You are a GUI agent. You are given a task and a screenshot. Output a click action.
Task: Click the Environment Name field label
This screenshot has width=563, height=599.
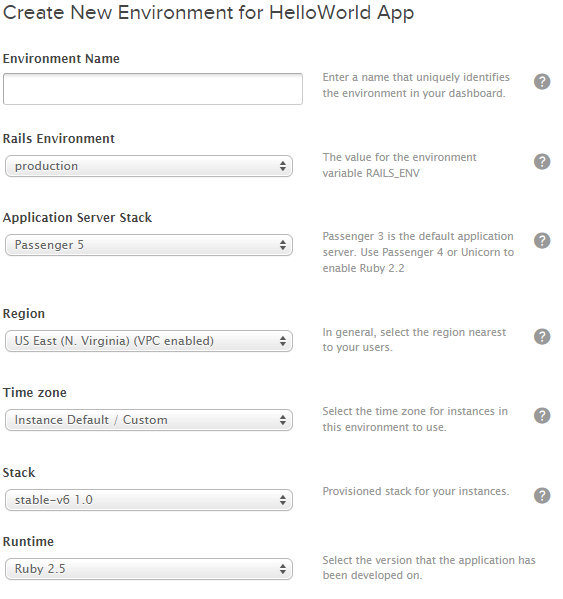click(61, 58)
